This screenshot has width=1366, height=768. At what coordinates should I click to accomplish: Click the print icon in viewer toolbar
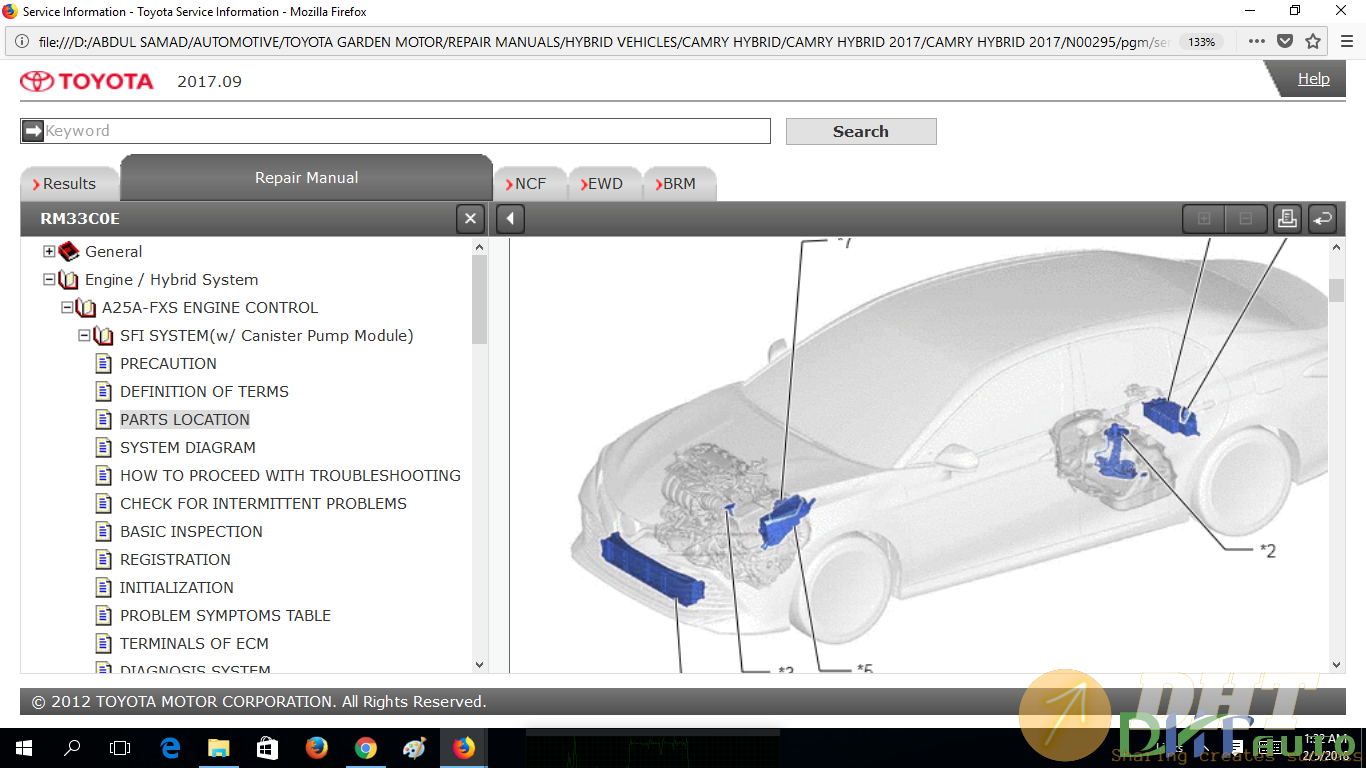(1287, 218)
